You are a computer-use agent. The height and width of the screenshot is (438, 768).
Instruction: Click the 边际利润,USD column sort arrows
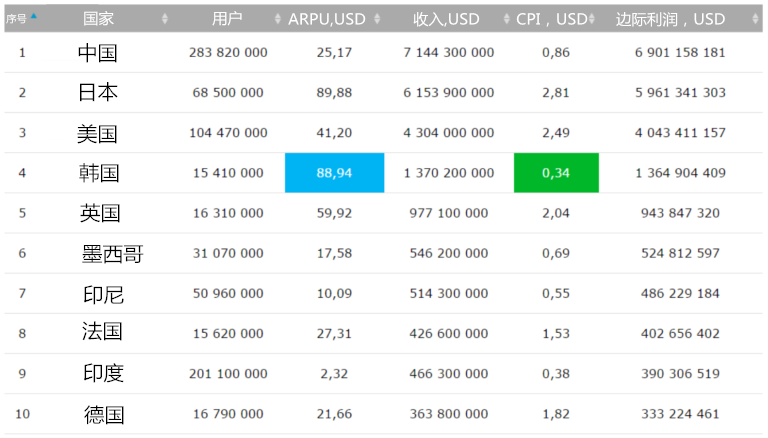click(x=755, y=19)
